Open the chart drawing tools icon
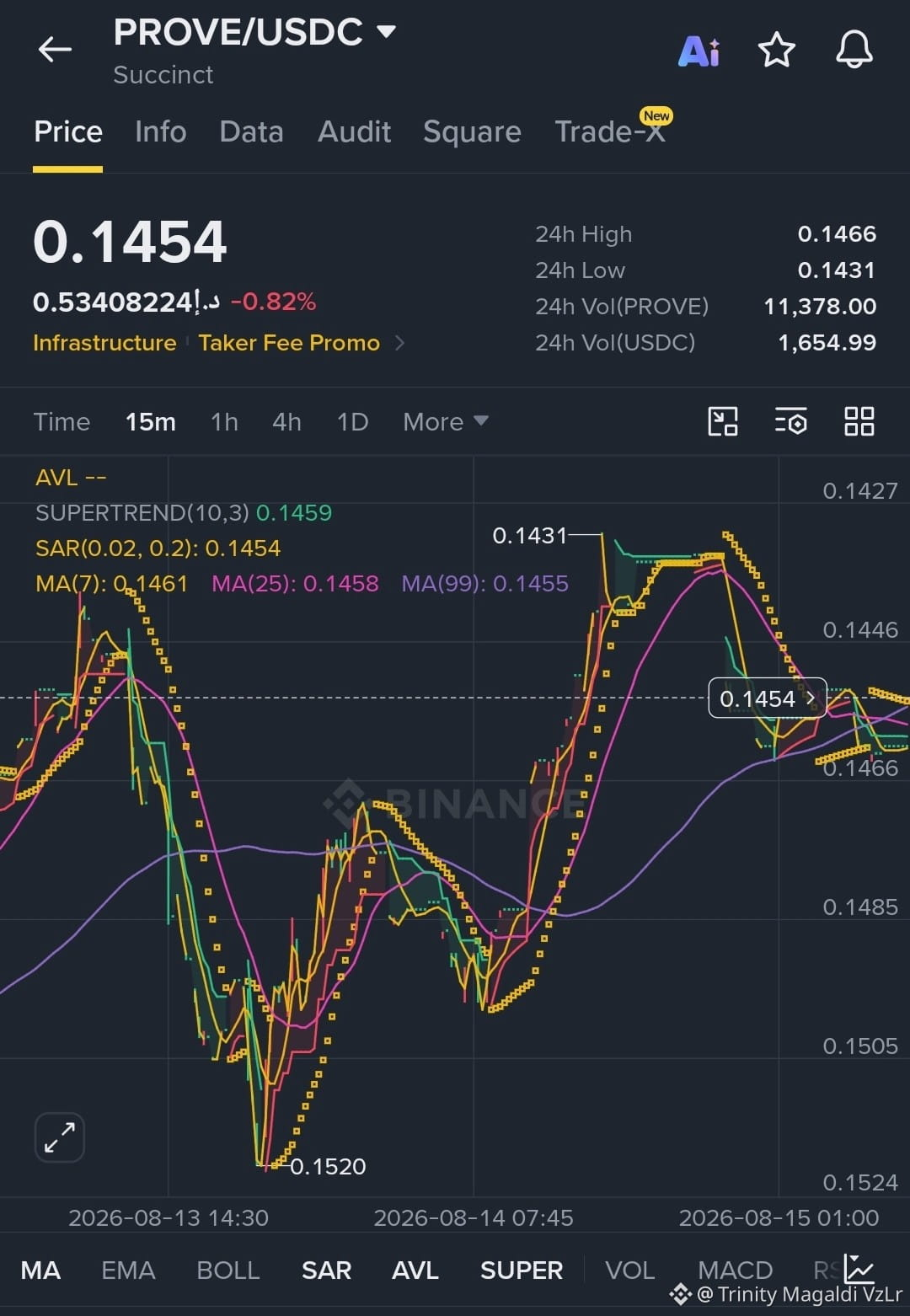The image size is (910, 1316). 723,421
